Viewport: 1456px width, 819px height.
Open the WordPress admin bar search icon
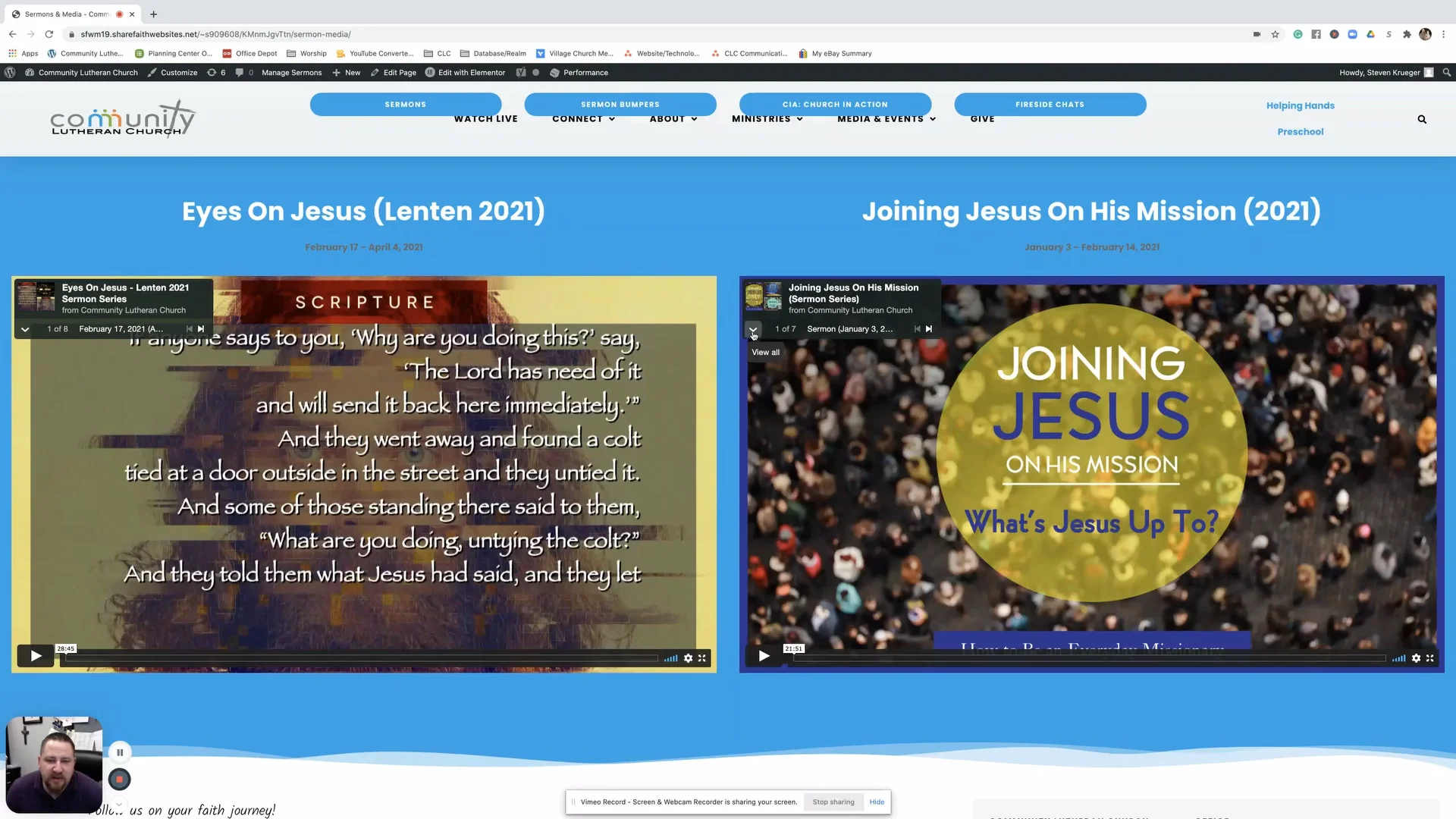(1447, 73)
